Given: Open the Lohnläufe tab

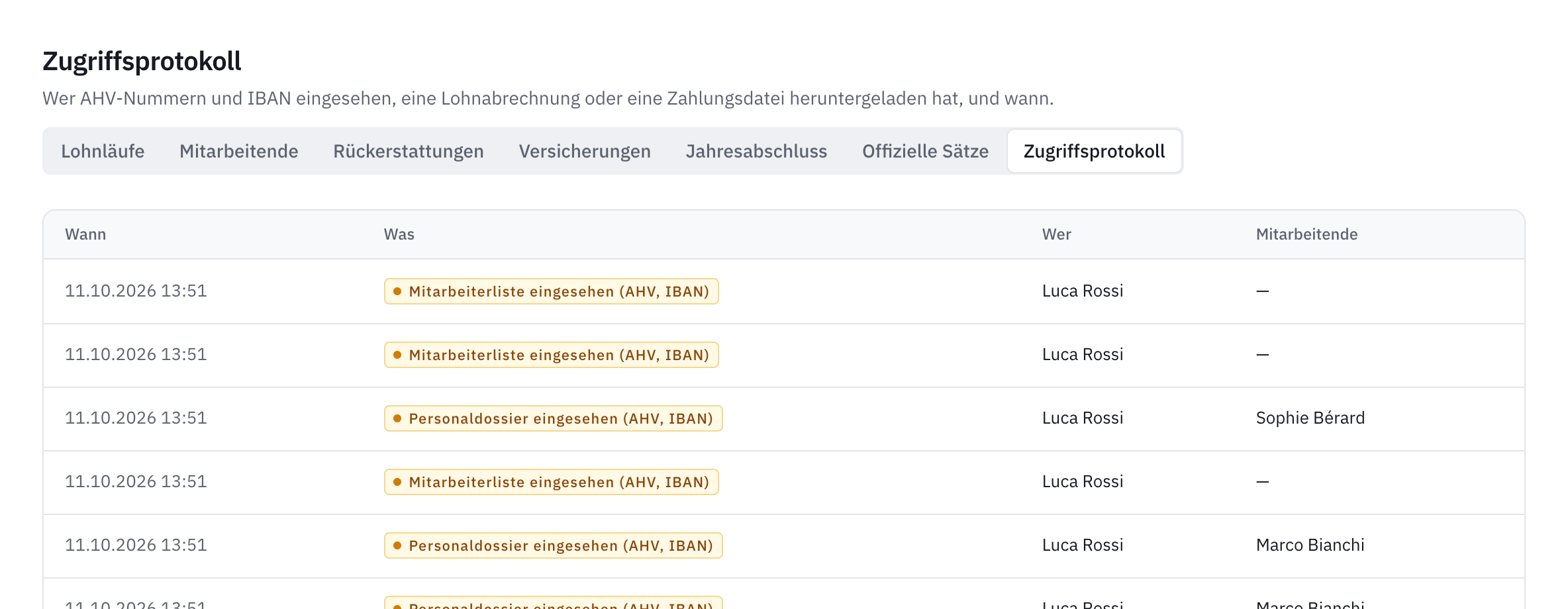Looking at the screenshot, I should [x=103, y=152].
